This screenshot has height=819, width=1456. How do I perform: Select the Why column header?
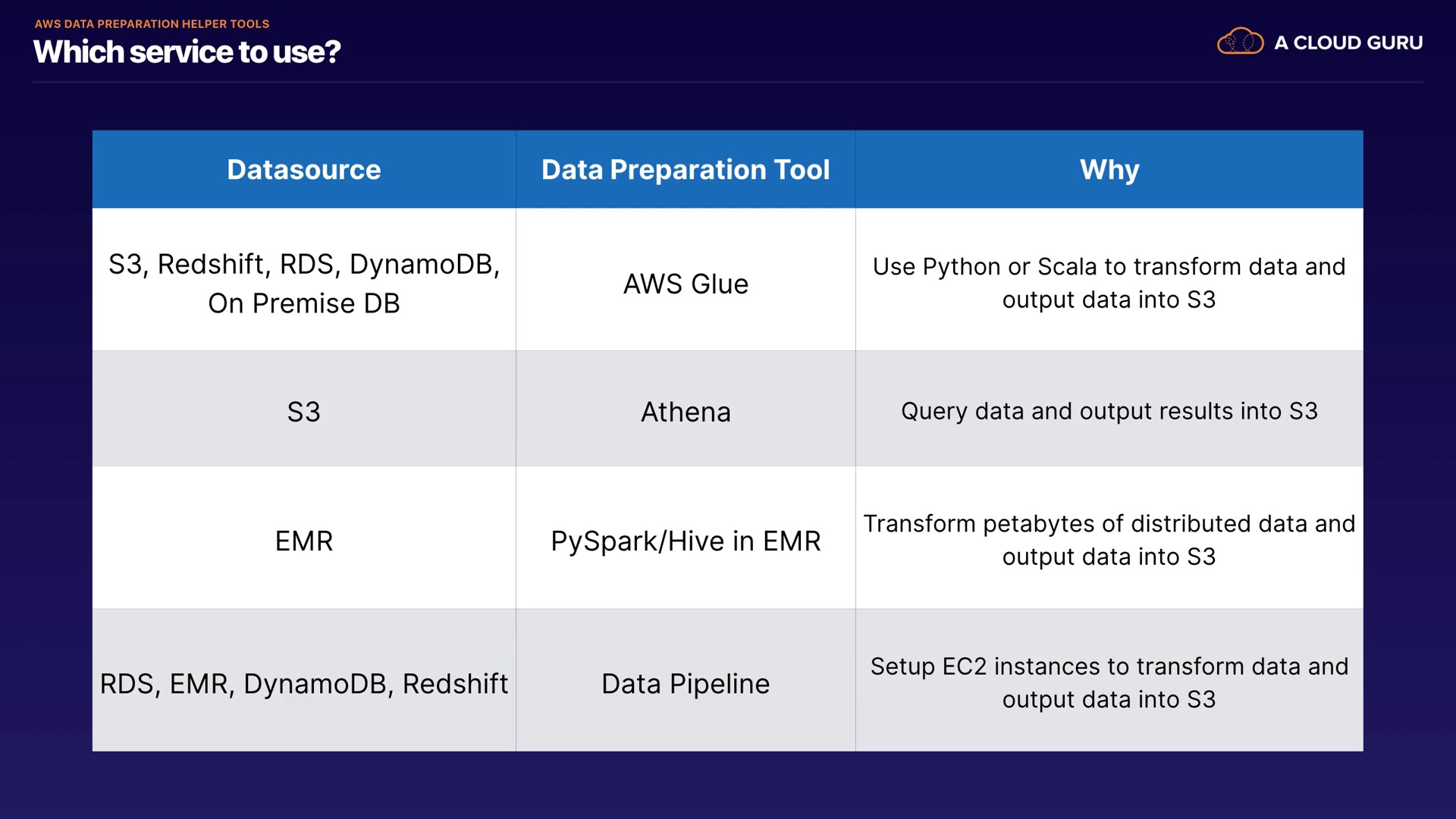[x=1109, y=170]
